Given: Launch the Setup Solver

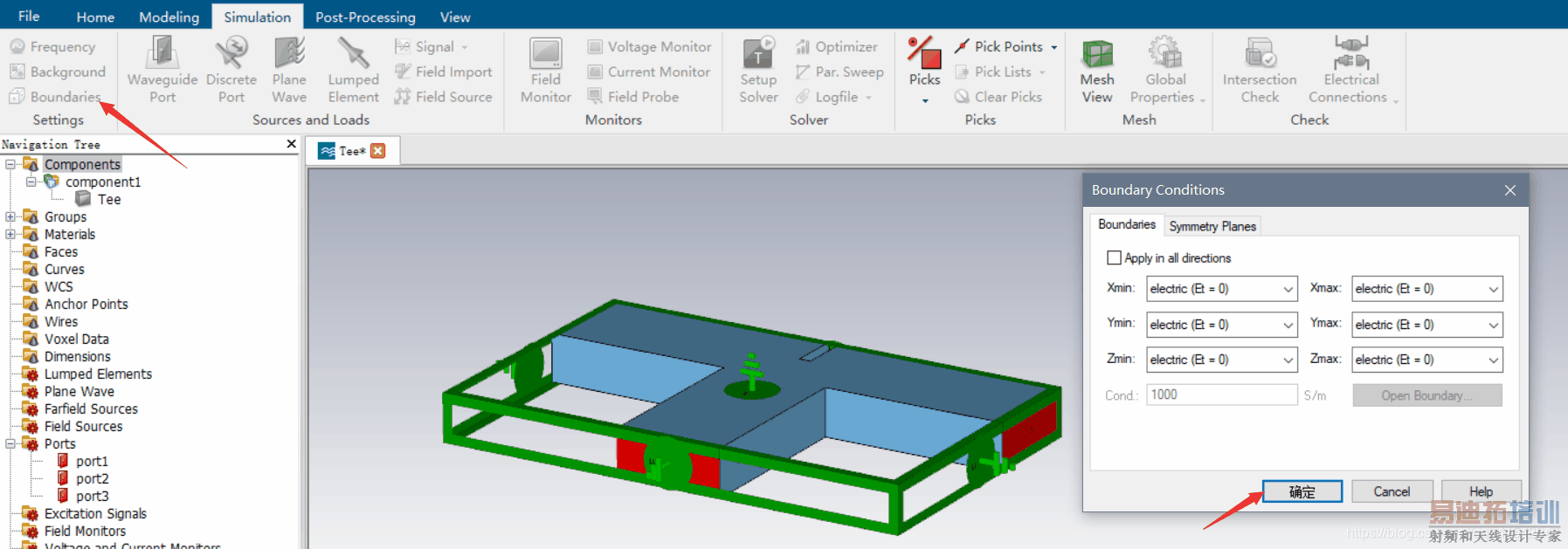Looking at the screenshot, I should 758,70.
